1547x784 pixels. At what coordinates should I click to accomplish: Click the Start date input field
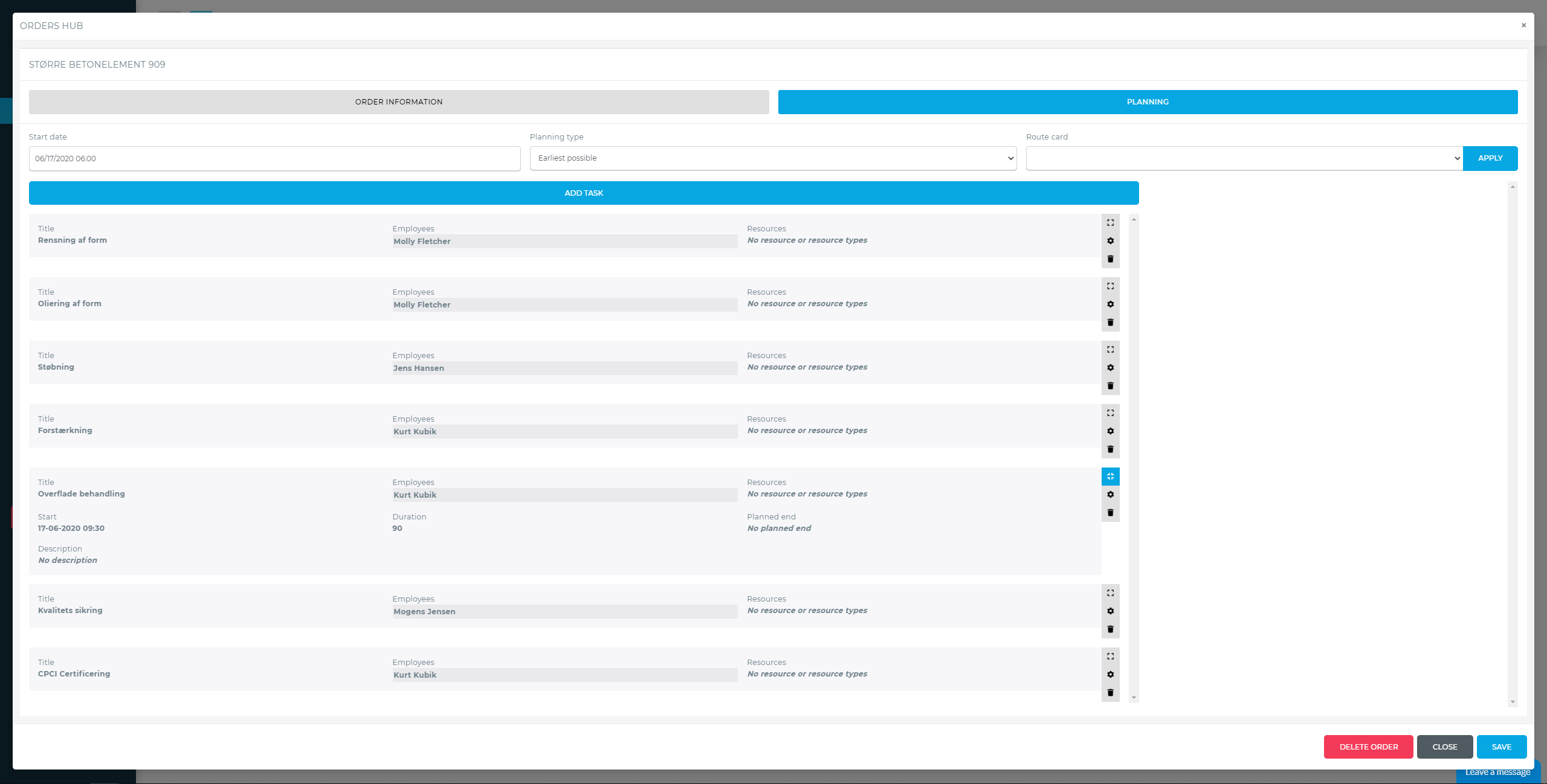coord(274,159)
